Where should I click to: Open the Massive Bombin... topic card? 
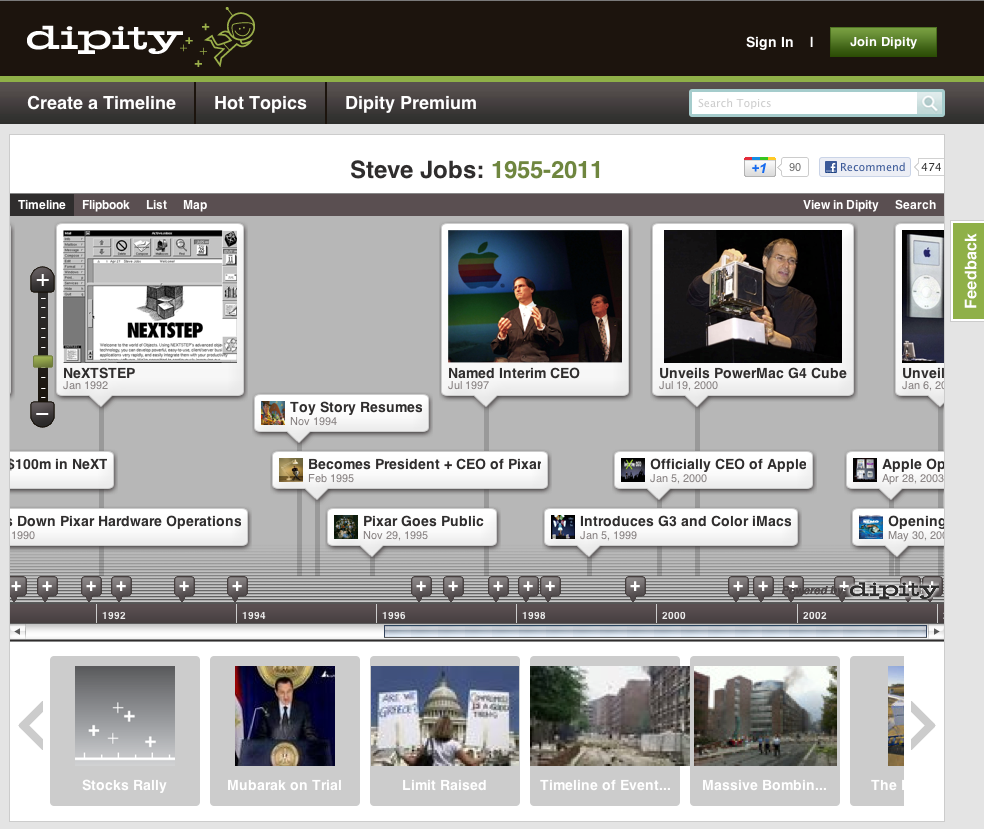(x=765, y=730)
